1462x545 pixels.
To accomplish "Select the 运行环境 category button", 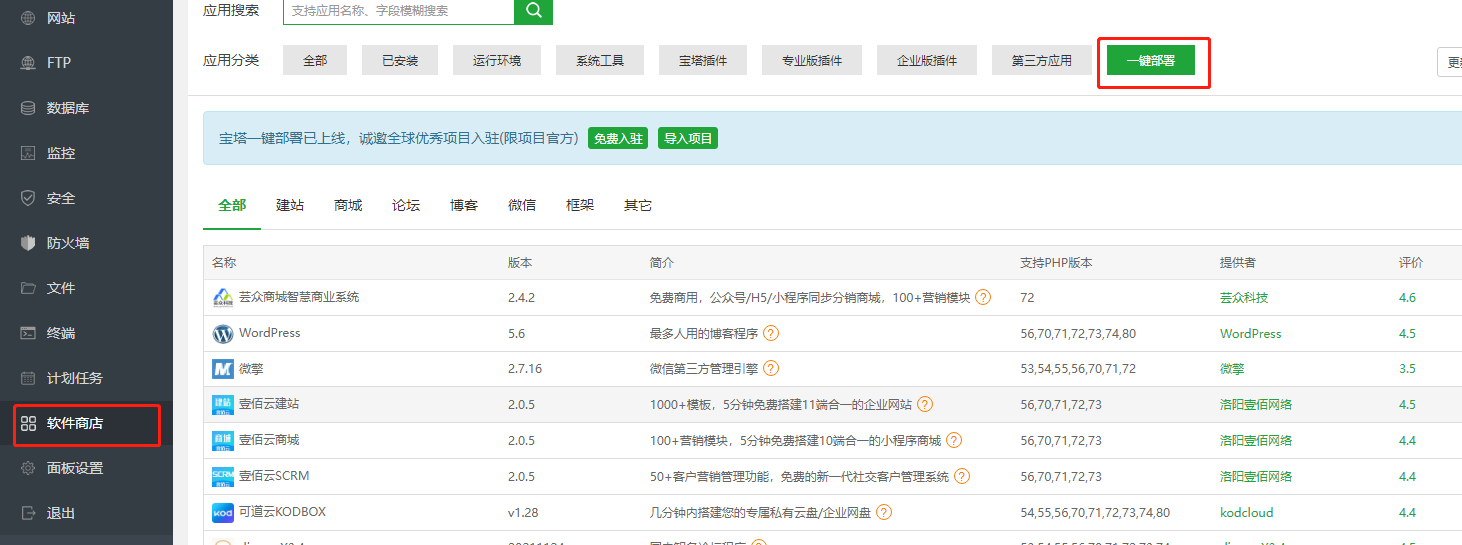I will 497,61.
